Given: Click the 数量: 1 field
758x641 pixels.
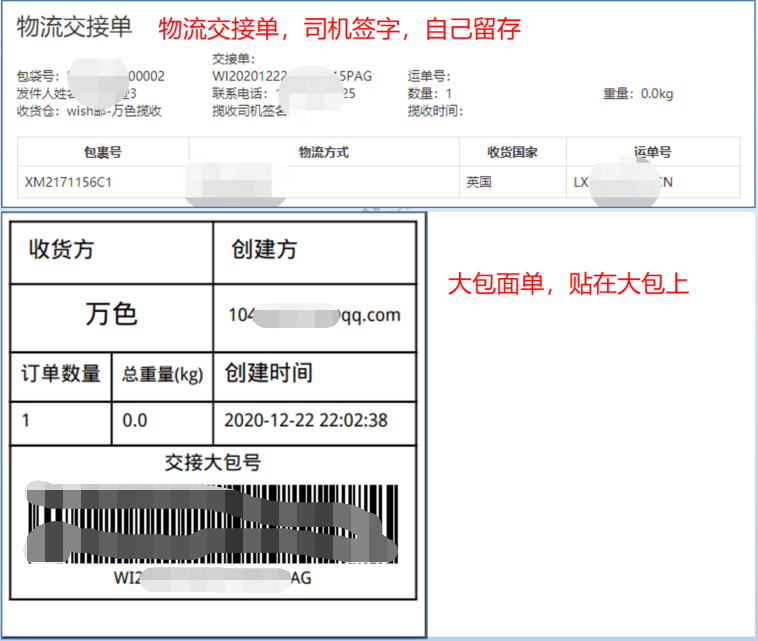Looking at the screenshot, I should click(x=429, y=93).
